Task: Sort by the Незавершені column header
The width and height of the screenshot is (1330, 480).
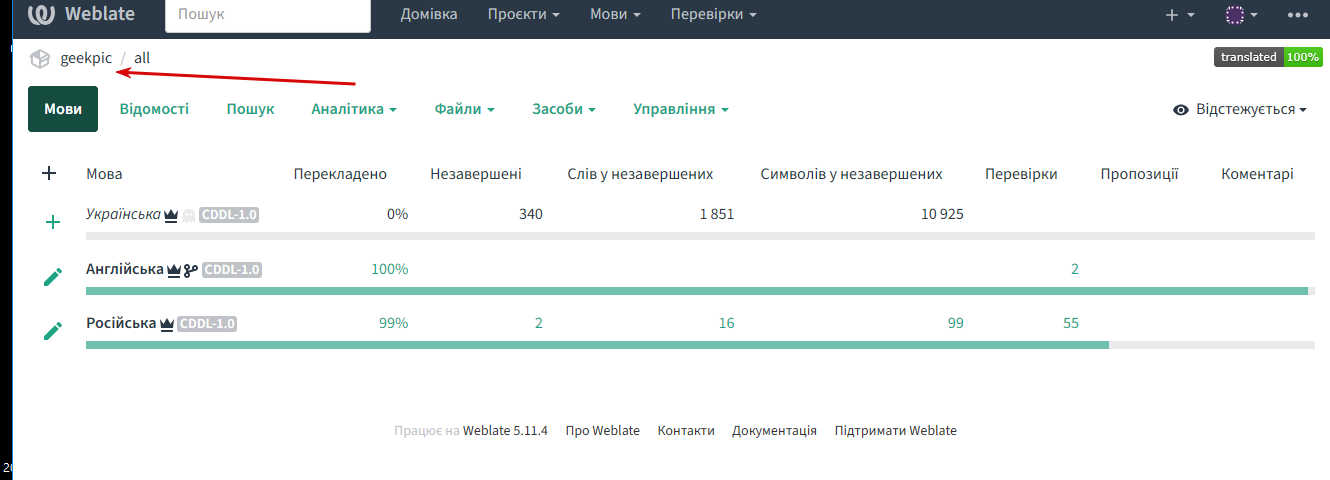Action: click(x=476, y=174)
